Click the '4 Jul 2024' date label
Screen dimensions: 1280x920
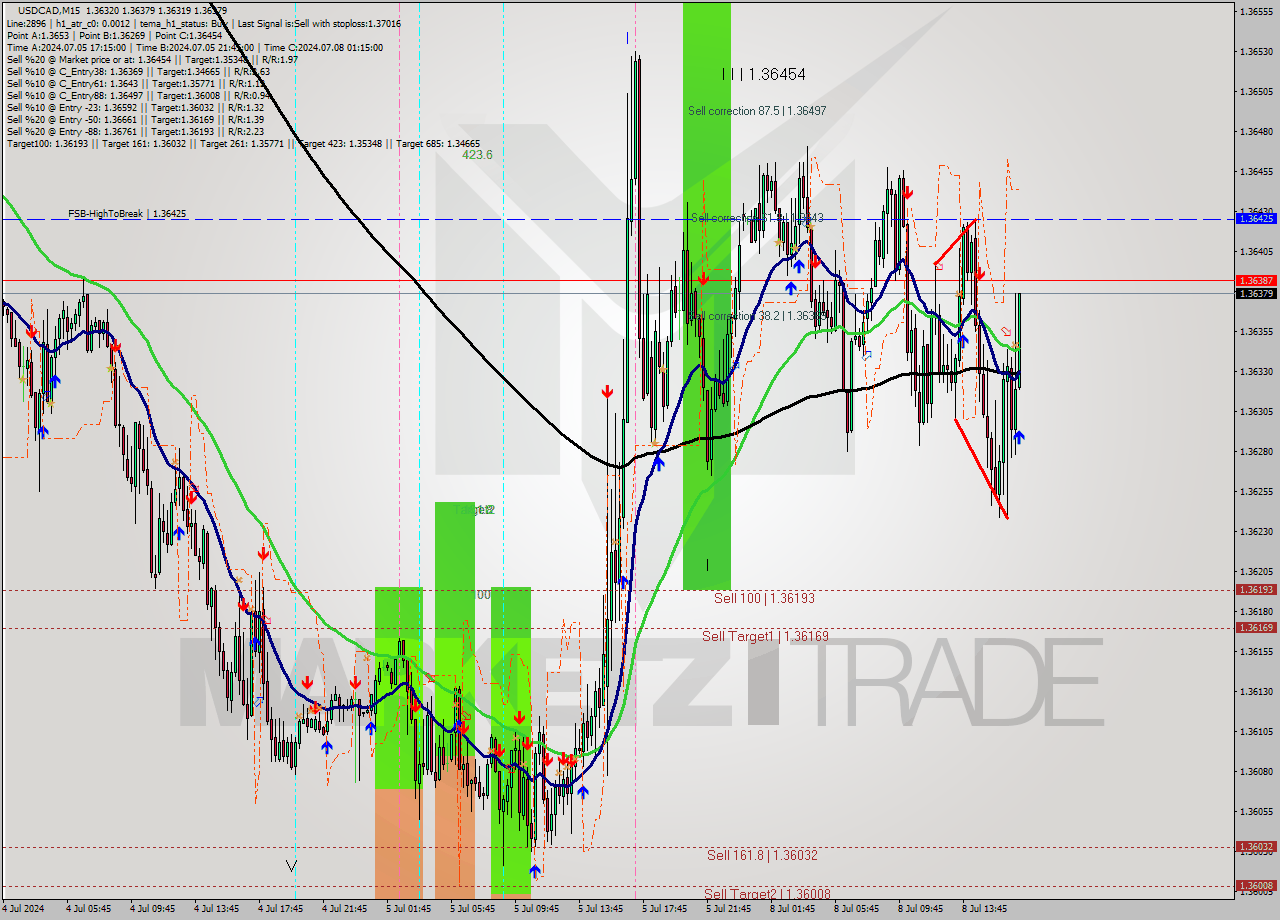coord(23,909)
